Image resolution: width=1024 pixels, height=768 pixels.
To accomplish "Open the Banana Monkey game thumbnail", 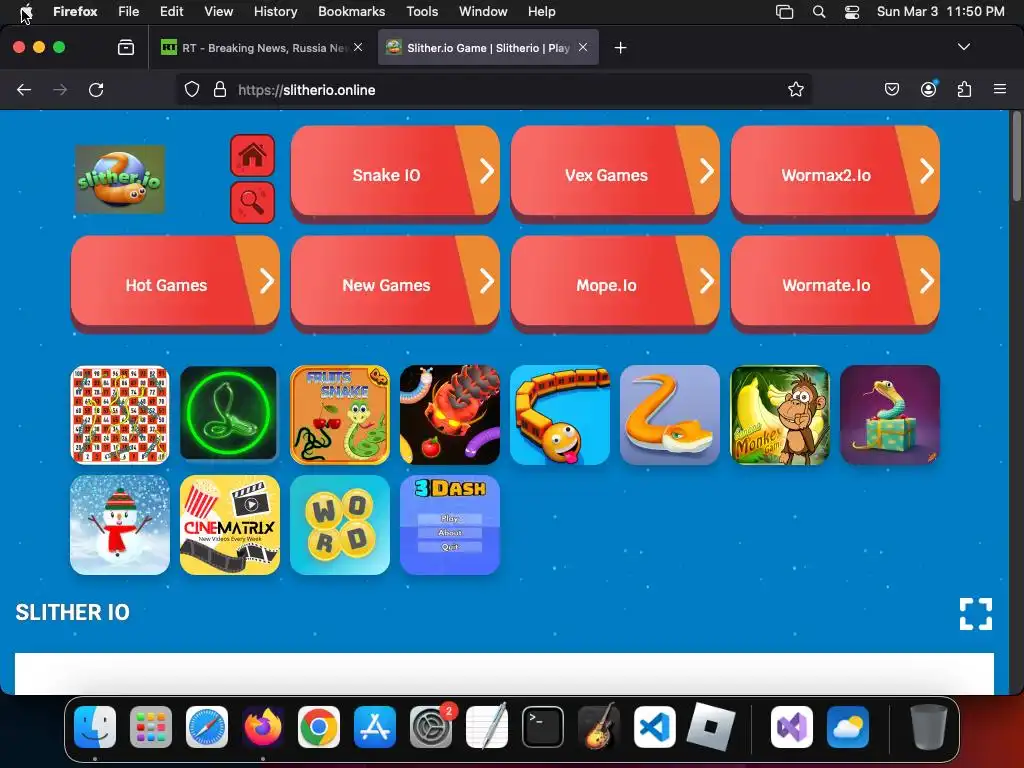I will click(x=780, y=415).
